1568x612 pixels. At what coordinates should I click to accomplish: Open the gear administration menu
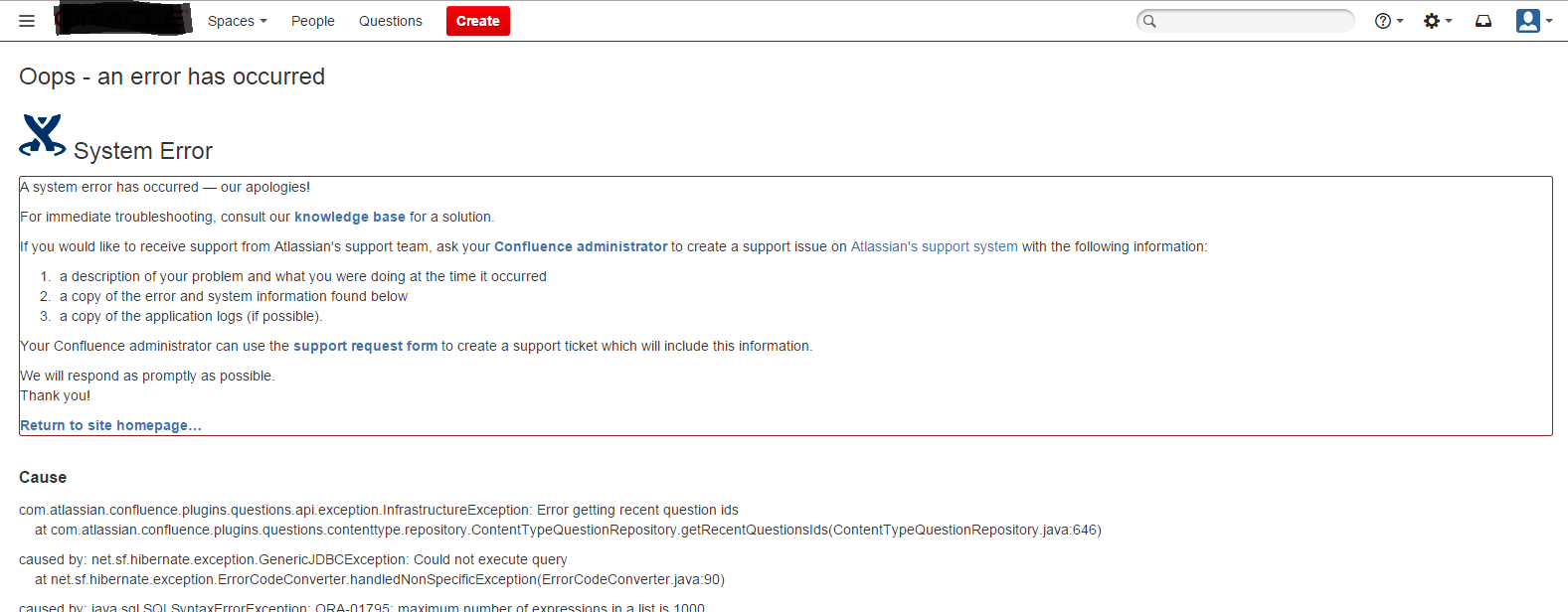click(1438, 21)
